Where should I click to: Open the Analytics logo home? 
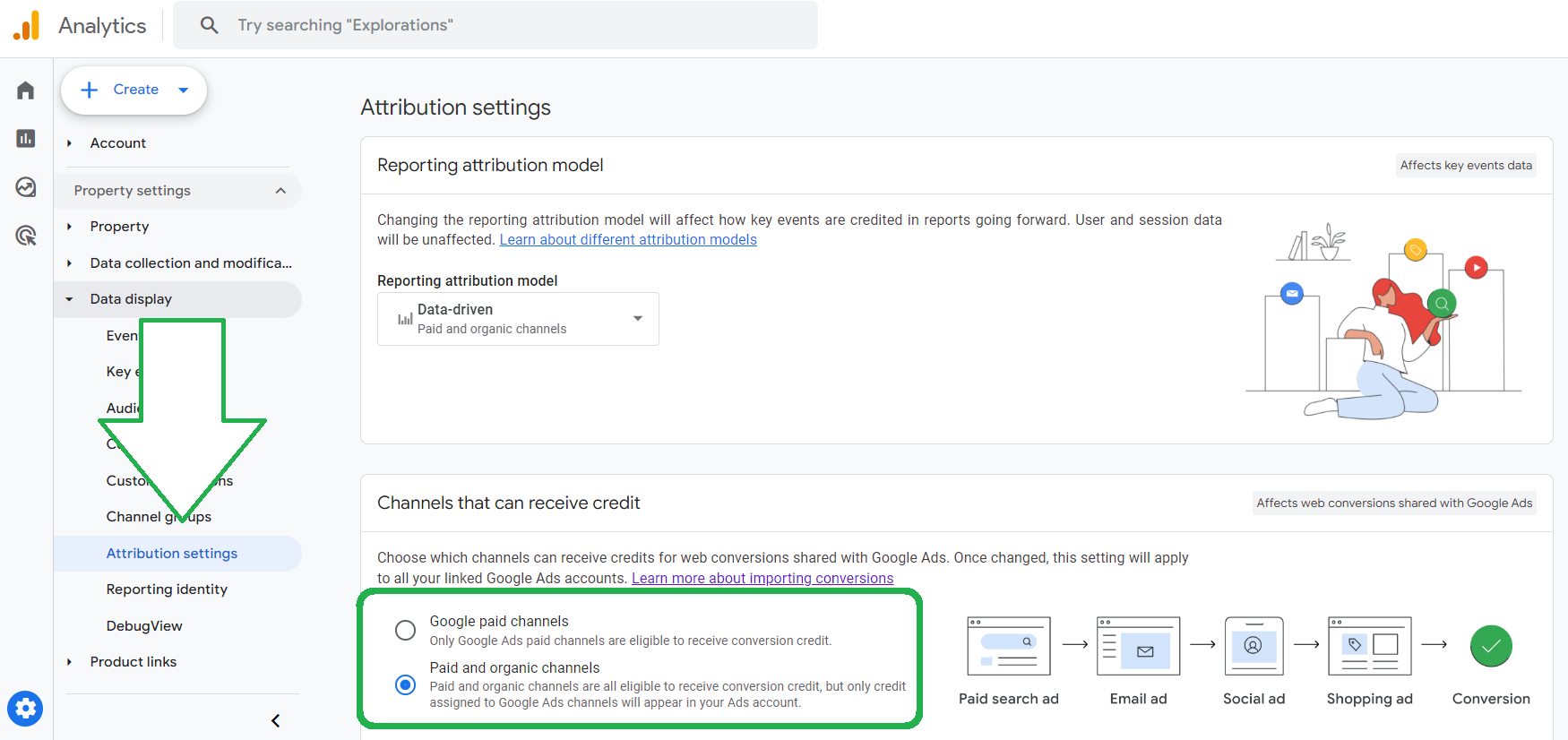click(26, 25)
